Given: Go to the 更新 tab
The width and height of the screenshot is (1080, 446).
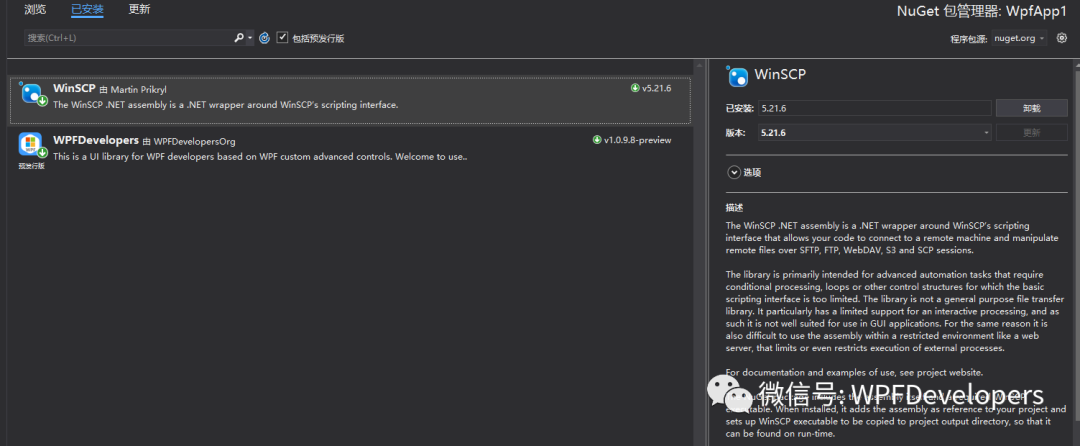Looking at the screenshot, I should [139, 10].
